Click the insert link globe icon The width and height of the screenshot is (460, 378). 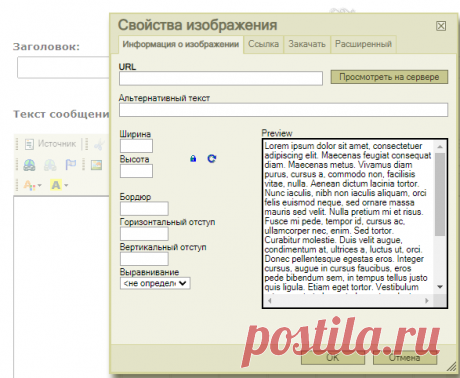[x=29, y=165]
